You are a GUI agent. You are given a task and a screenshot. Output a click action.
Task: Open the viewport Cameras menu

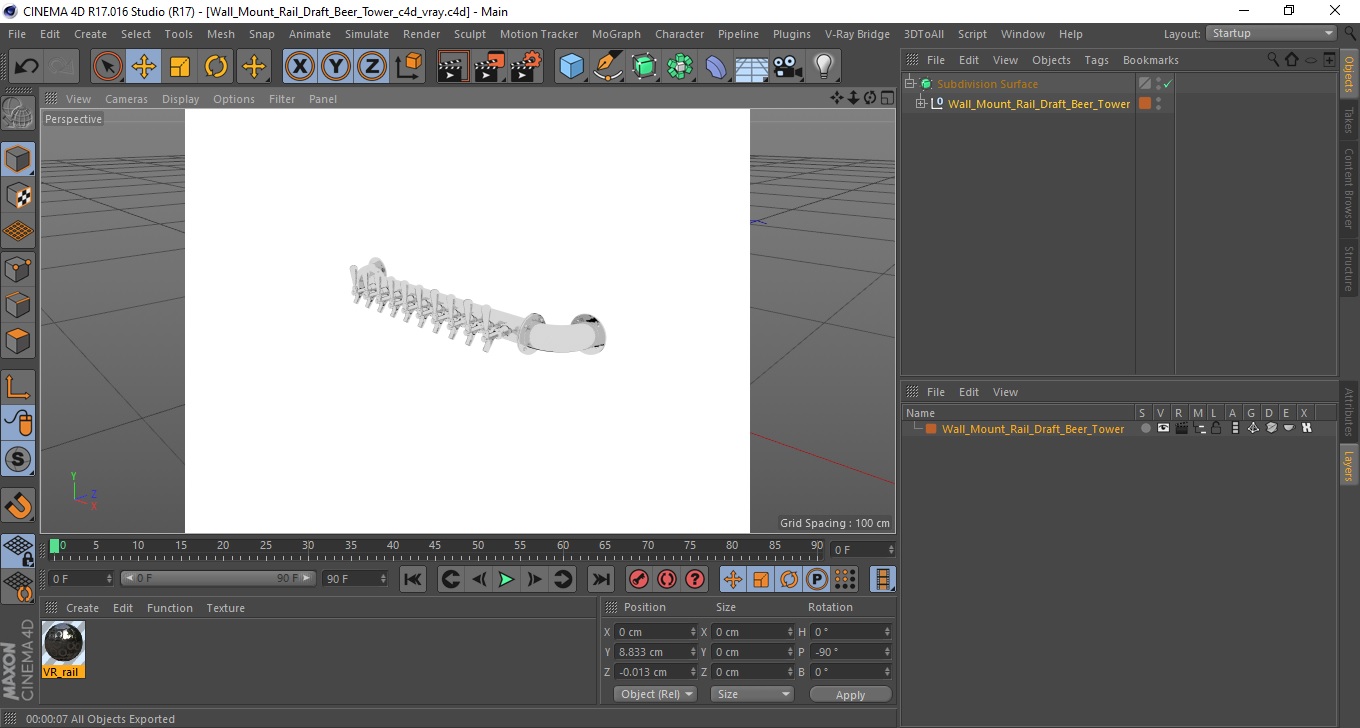(x=126, y=99)
